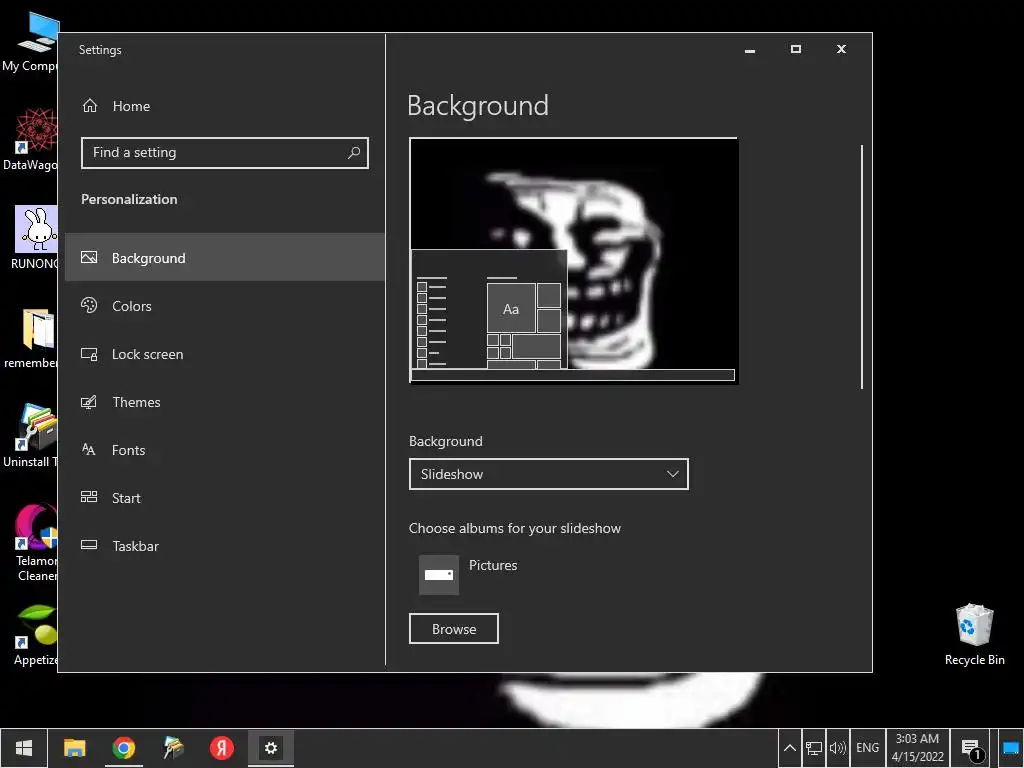Viewport: 1024px width, 768px height.
Task: Minimize the Settings window
Action: coord(750,50)
